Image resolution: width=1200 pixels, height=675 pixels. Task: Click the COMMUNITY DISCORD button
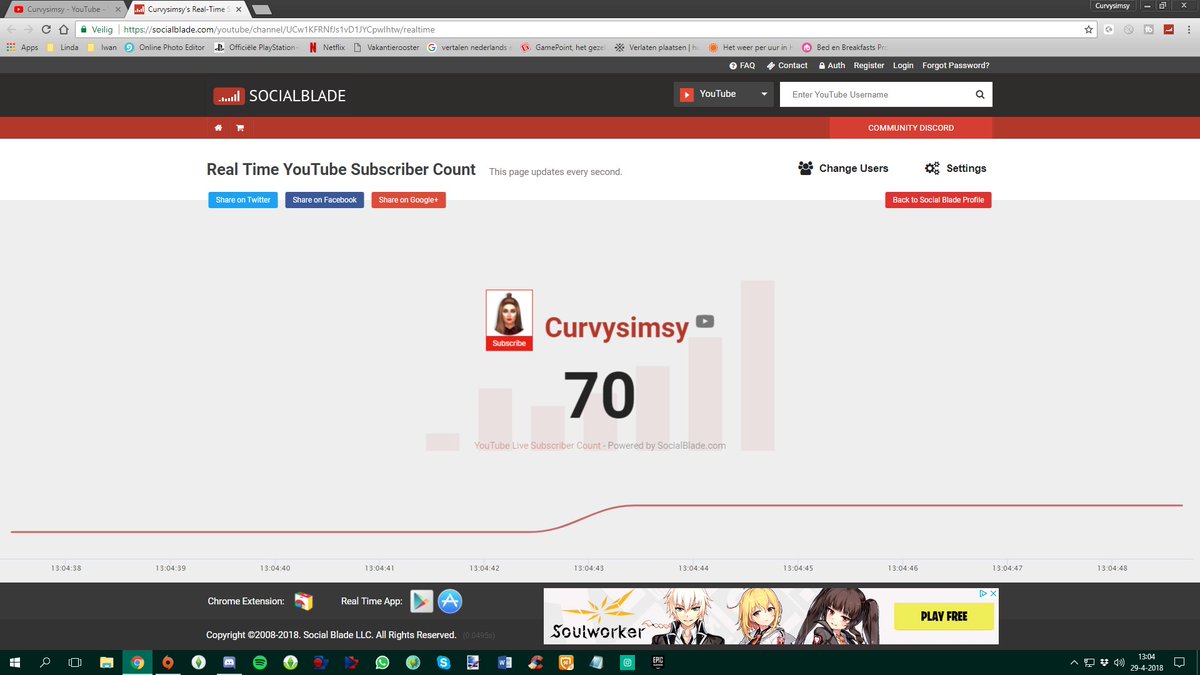[911, 128]
